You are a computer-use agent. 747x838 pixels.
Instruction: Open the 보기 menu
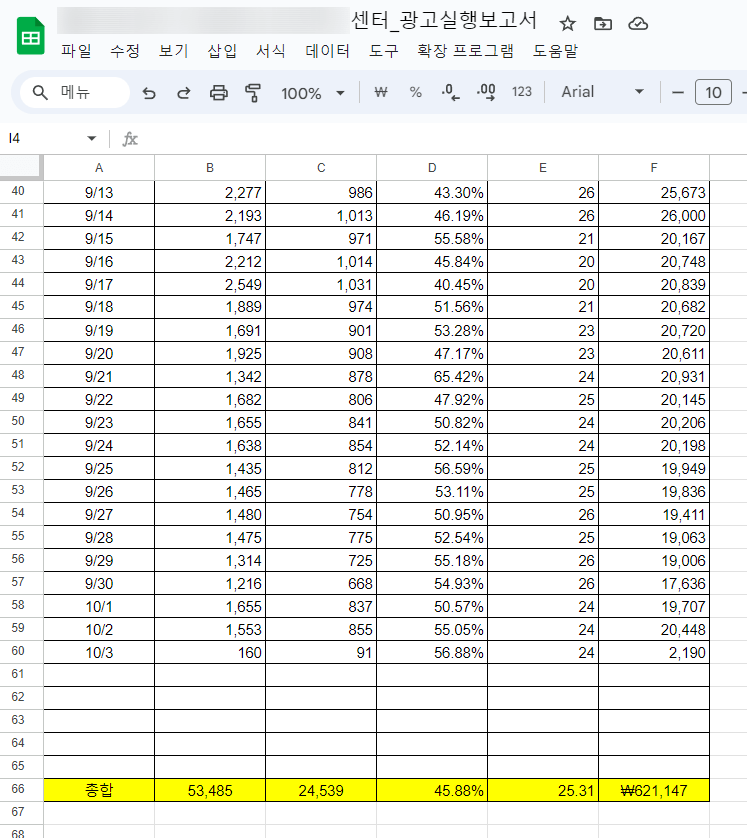coord(174,51)
